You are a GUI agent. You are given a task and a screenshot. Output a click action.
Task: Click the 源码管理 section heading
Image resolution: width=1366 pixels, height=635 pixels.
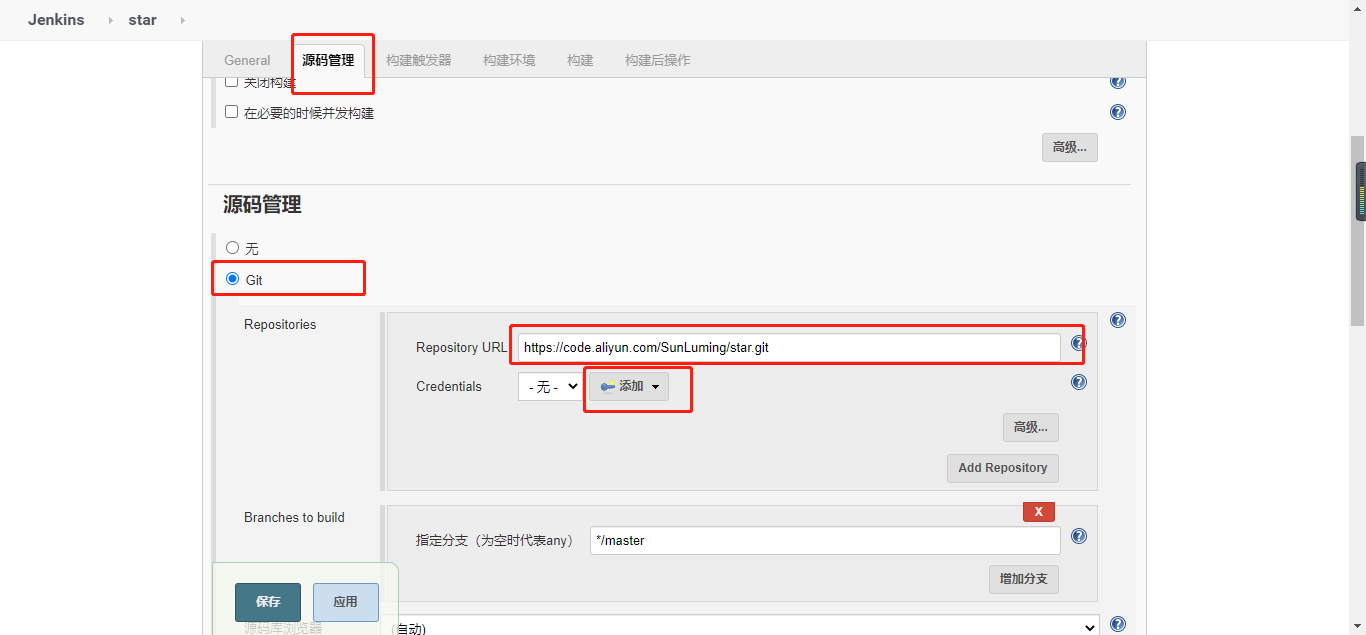coord(262,205)
